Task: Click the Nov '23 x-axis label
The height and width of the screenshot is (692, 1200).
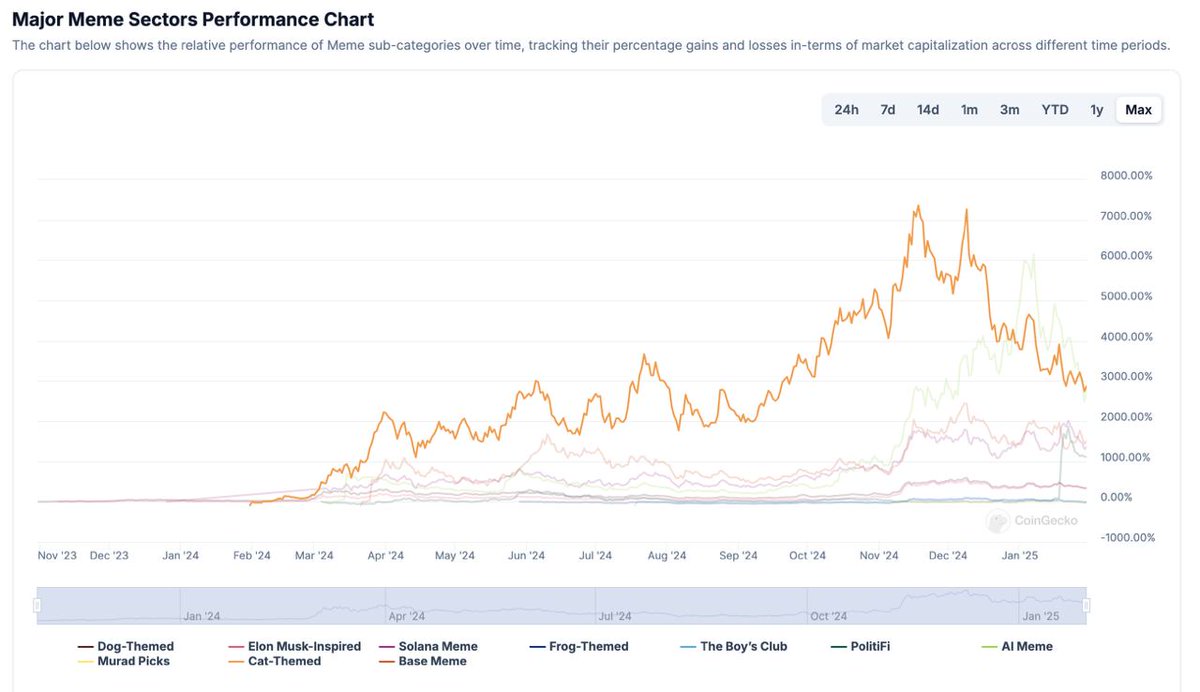Action: 57,555
